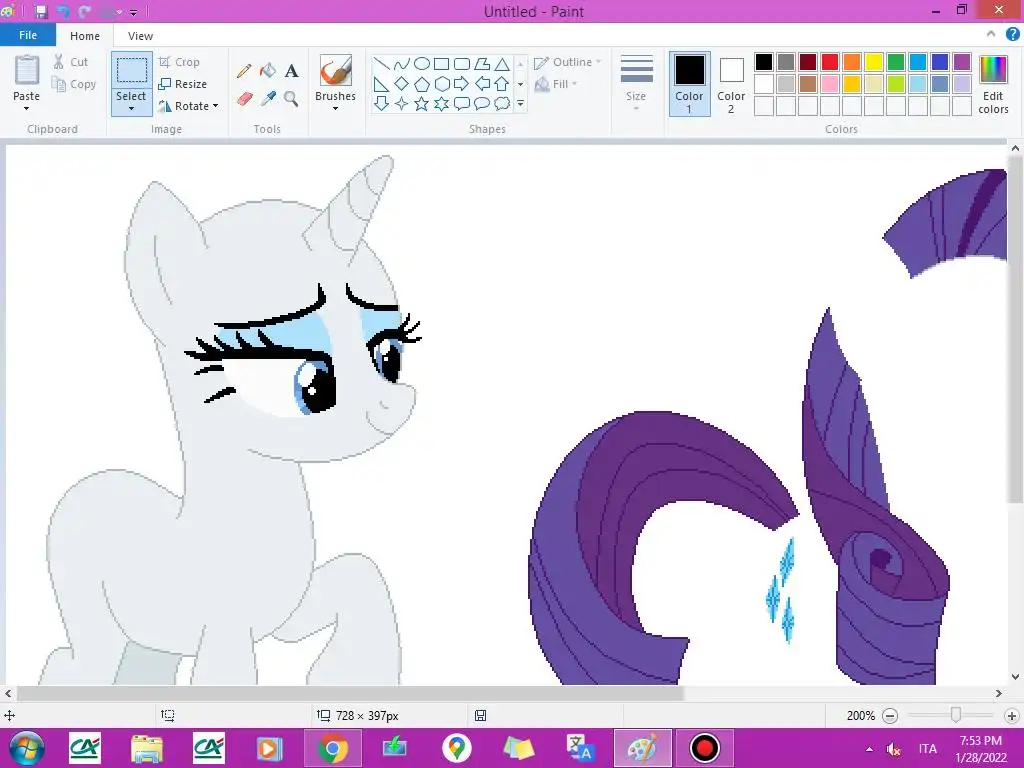
Task: Pick the purple color swatch
Action: (x=962, y=62)
